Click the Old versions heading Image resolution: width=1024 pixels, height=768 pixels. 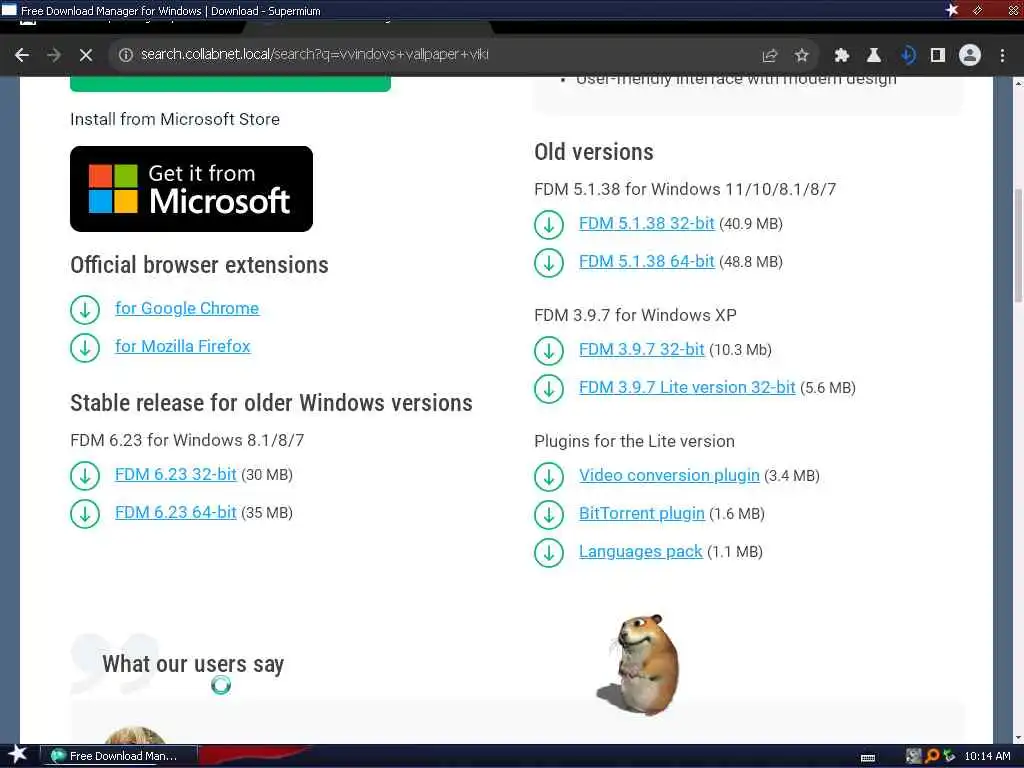(x=594, y=152)
